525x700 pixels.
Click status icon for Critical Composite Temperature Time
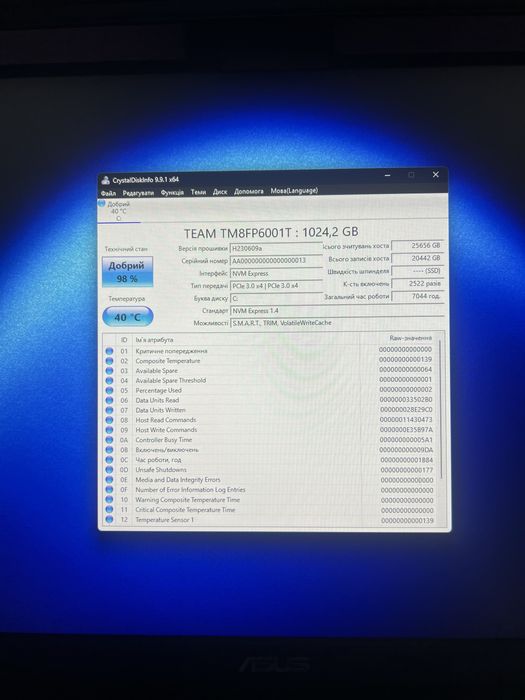point(109,510)
